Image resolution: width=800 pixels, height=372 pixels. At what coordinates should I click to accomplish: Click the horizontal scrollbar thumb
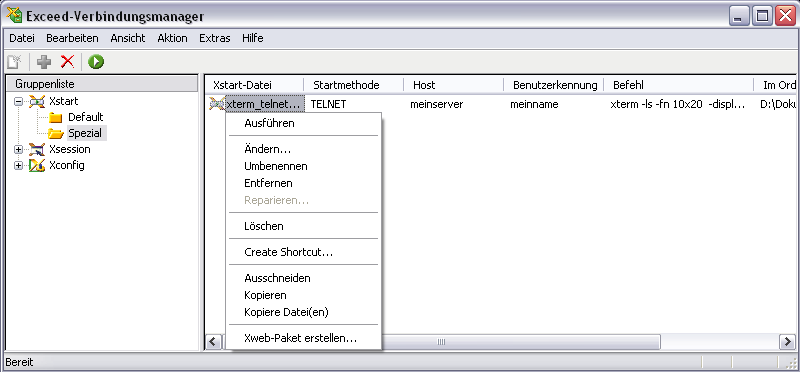pos(441,341)
